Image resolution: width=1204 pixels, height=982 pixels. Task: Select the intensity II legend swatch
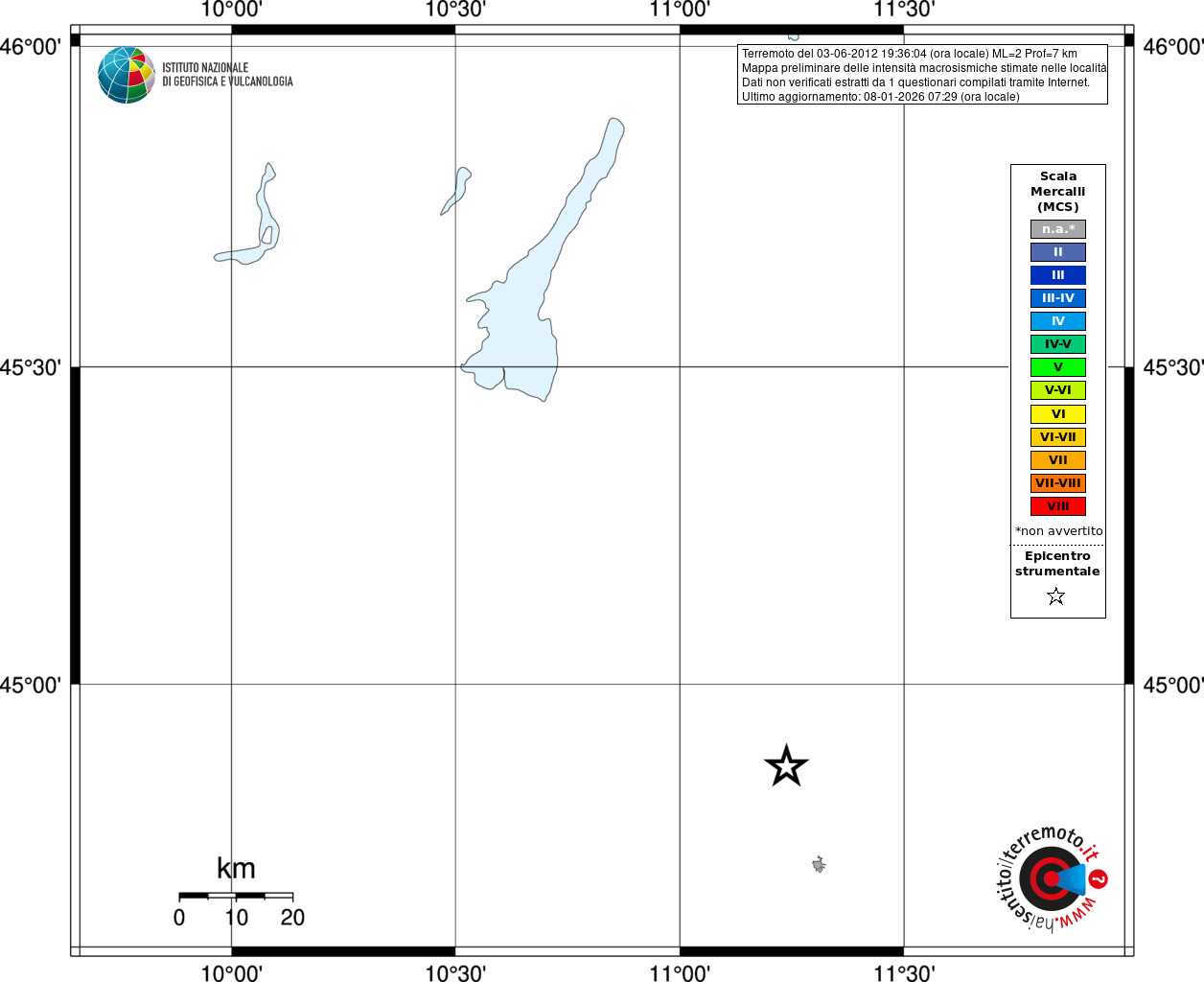1058,252
